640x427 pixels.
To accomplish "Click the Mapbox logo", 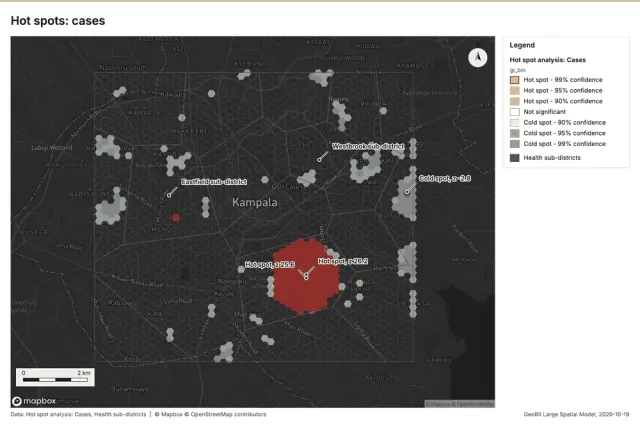I will click(34, 401).
